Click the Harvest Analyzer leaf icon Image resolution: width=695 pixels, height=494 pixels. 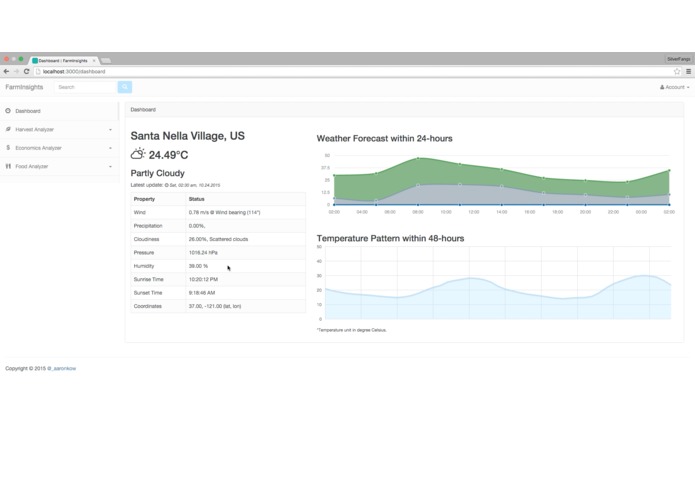pos(8,129)
